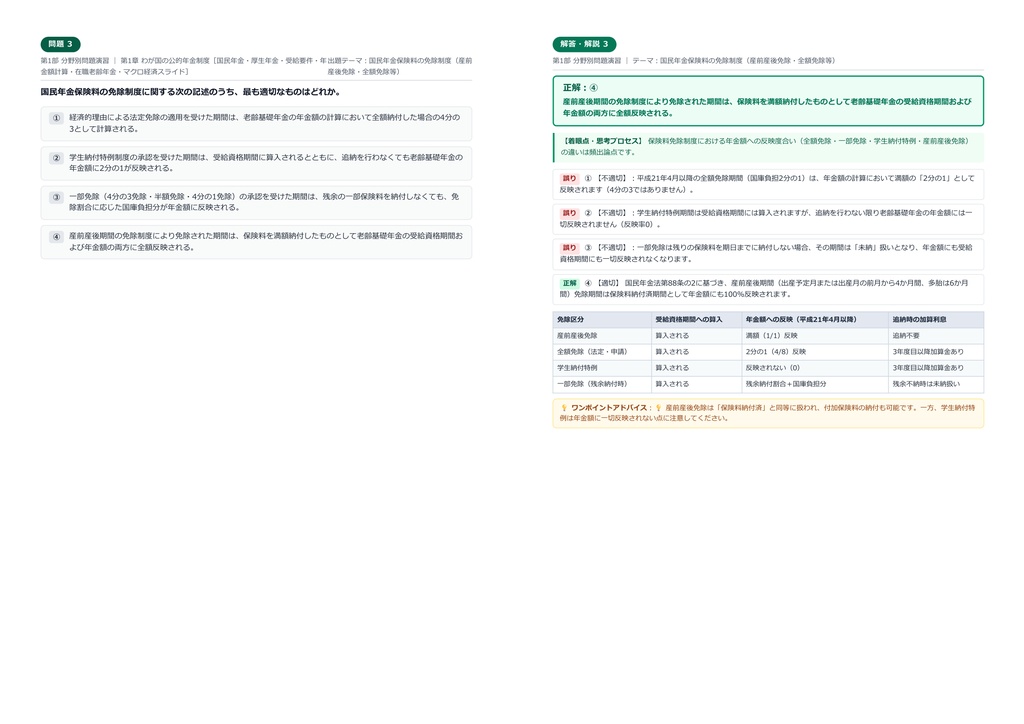Click the 産前産後免除 table row label
1024x724 pixels.
tap(577, 336)
